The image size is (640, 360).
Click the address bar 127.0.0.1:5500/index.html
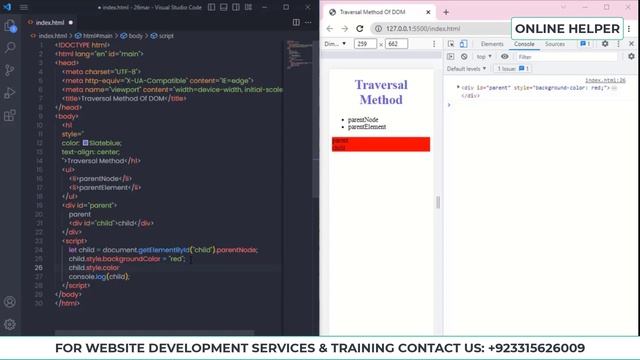(423, 29)
